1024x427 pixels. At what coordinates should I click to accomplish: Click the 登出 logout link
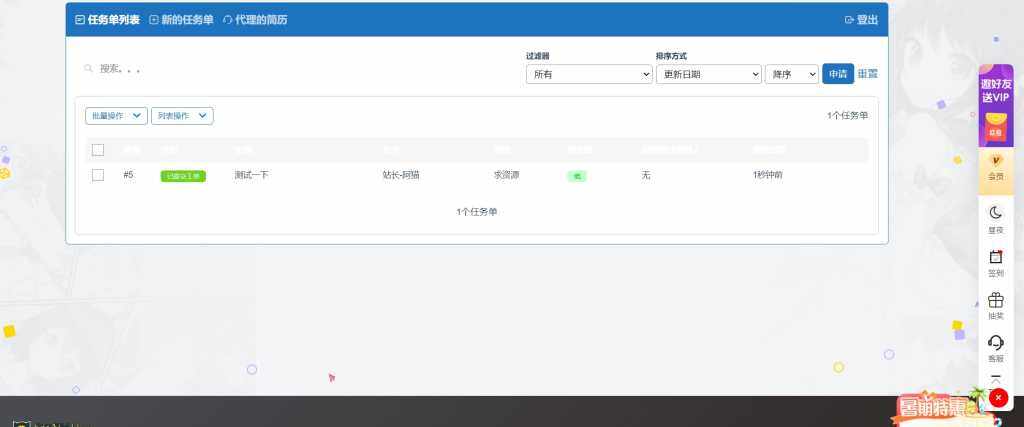pyautogui.click(x=861, y=19)
